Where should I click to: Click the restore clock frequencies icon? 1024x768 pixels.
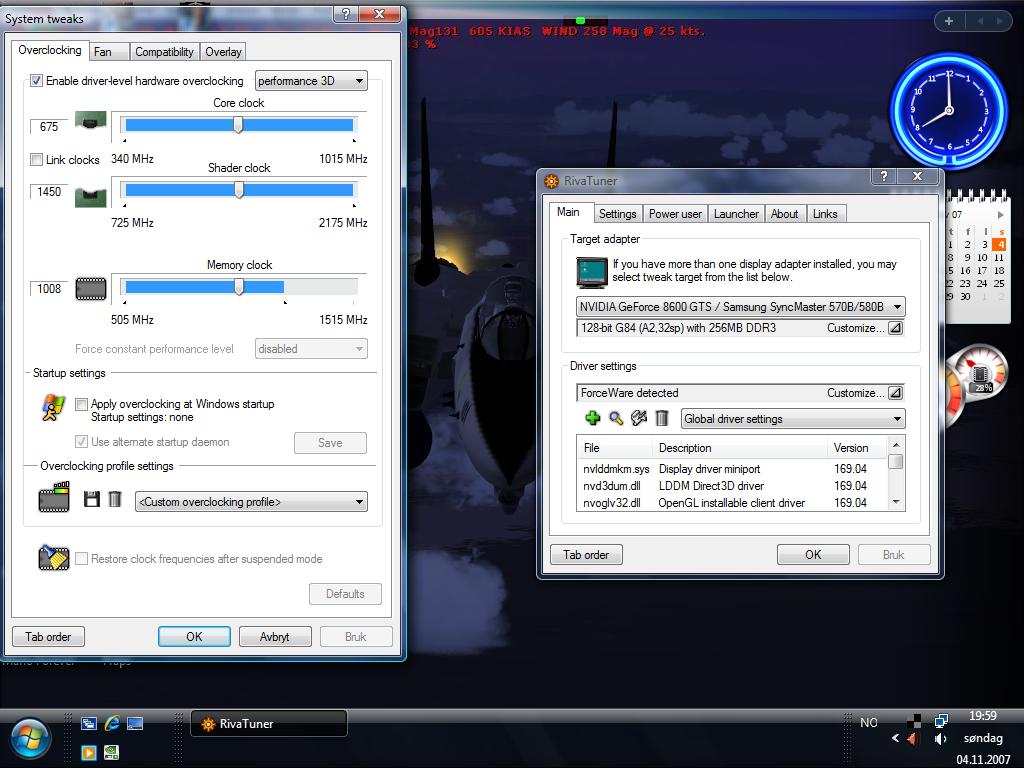tap(54, 557)
